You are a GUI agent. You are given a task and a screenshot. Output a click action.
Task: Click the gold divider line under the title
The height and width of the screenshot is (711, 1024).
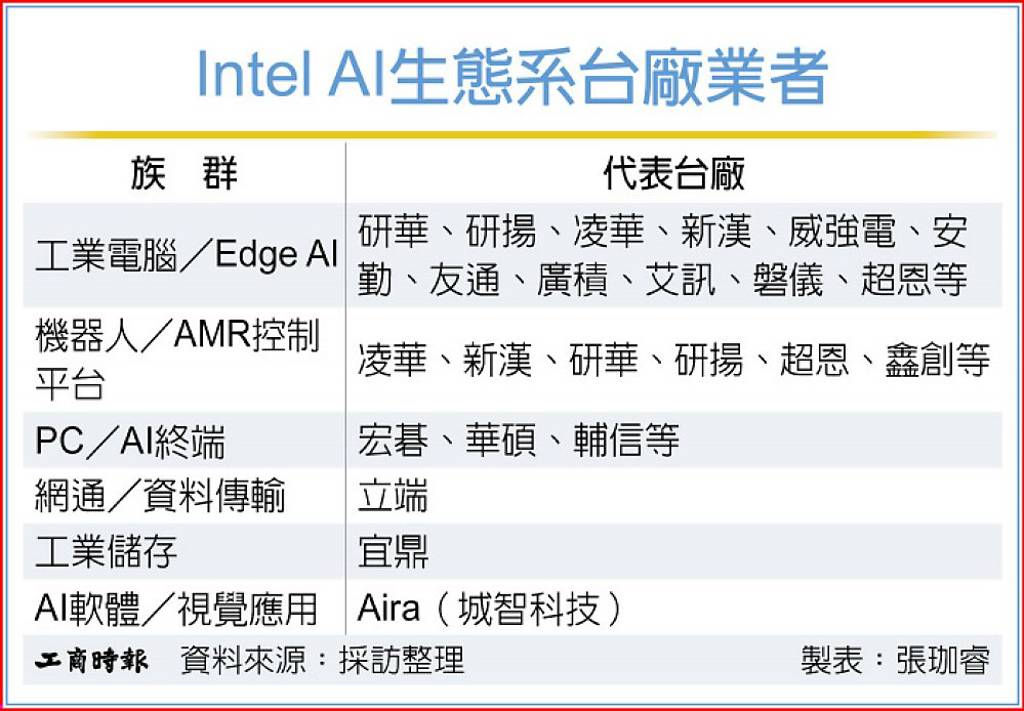point(512,135)
